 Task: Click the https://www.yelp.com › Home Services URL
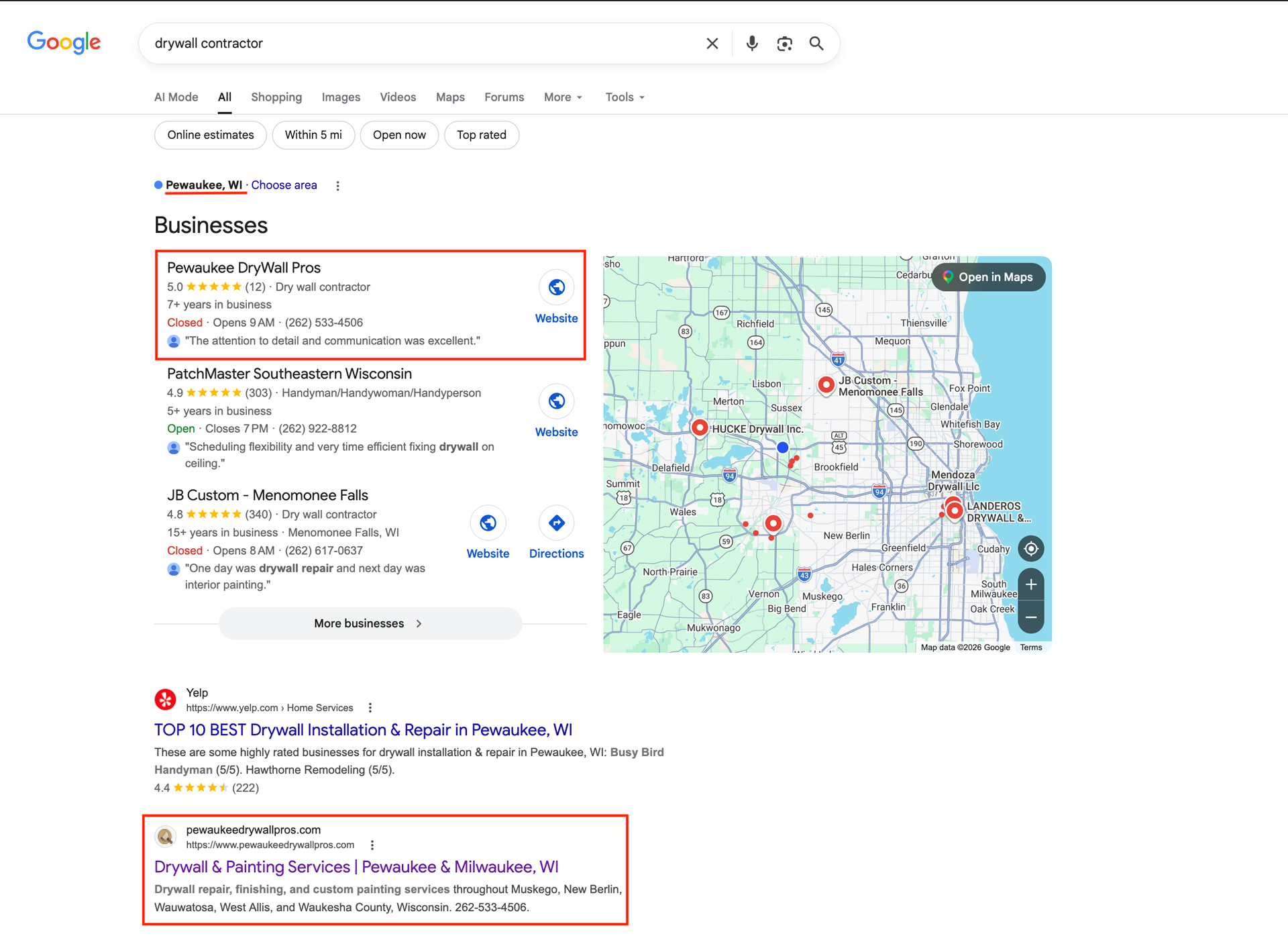coord(270,708)
